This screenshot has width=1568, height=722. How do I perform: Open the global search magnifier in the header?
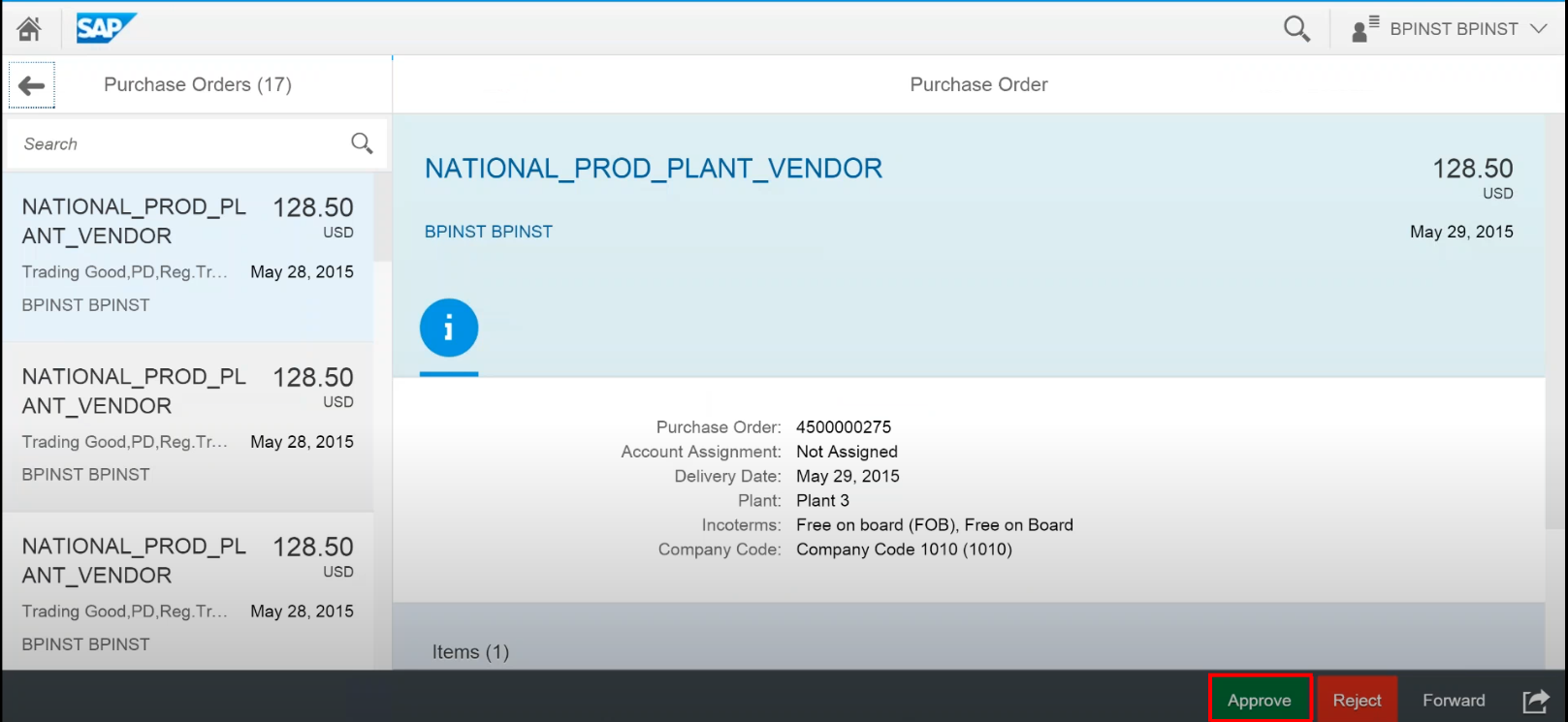pyautogui.click(x=1296, y=29)
